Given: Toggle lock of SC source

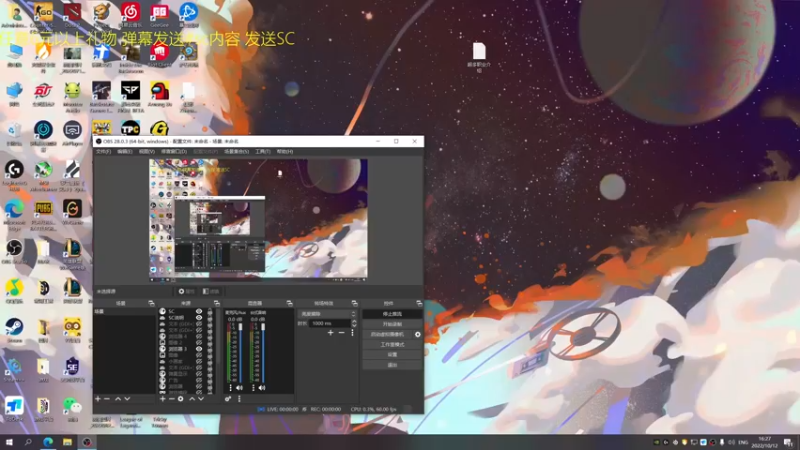Looking at the screenshot, I should coord(210,311).
